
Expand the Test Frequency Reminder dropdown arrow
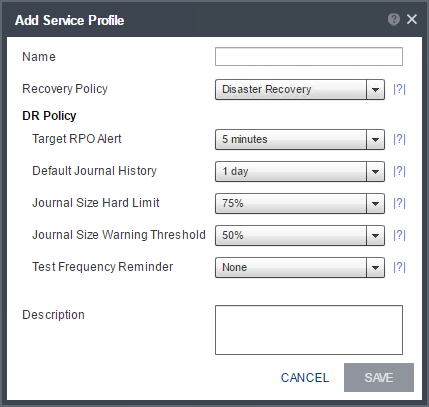[x=375, y=267]
